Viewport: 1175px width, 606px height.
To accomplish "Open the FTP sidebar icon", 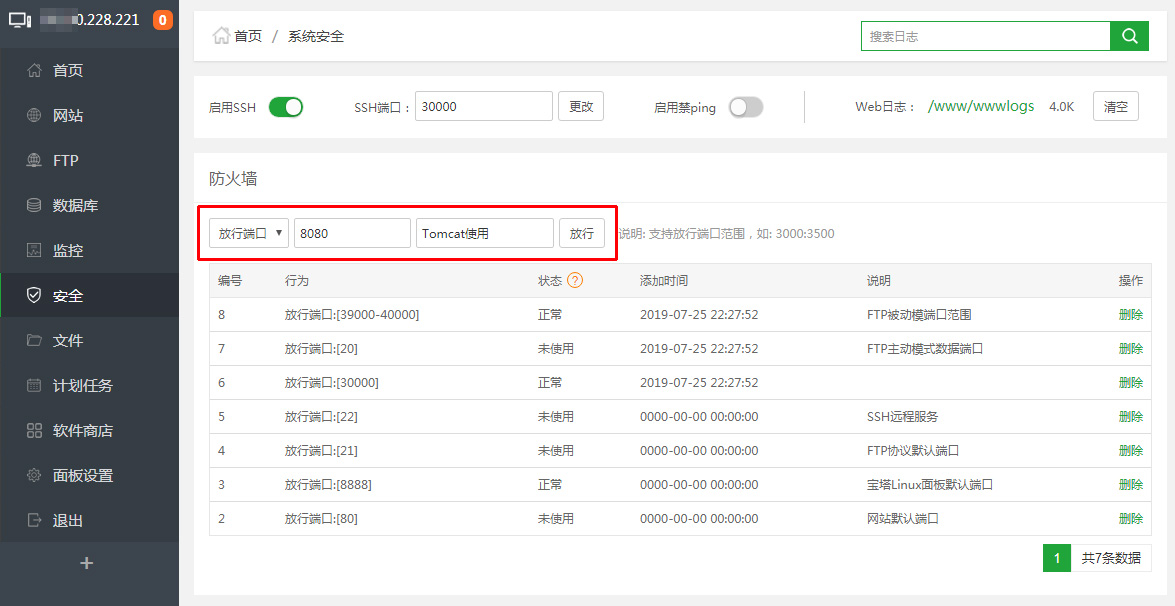I will [x=34, y=161].
